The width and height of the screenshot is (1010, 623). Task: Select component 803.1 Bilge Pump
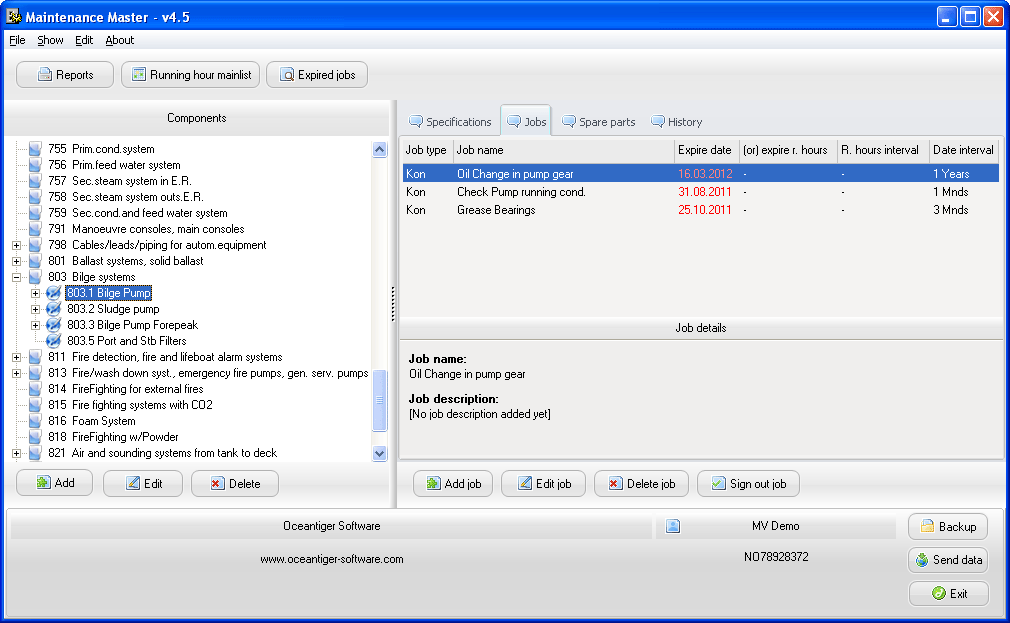point(108,293)
